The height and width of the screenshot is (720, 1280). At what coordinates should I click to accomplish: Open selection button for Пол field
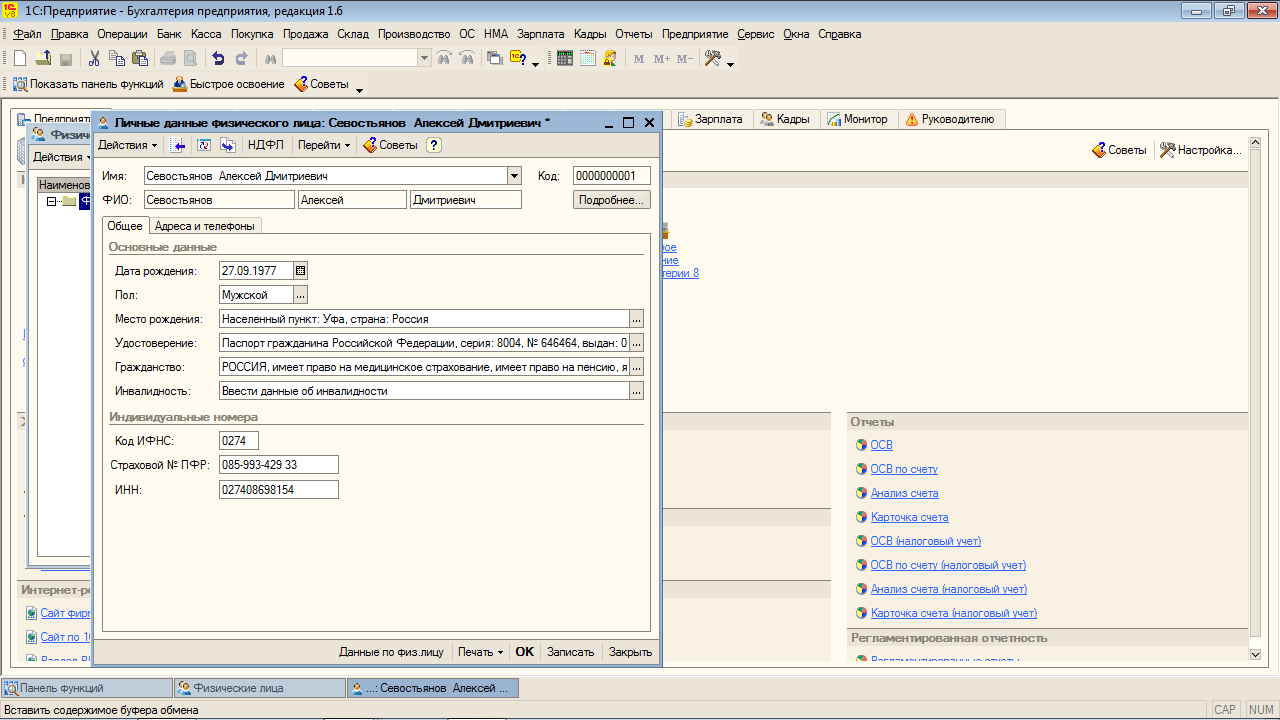pyautogui.click(x=301, y=295)
